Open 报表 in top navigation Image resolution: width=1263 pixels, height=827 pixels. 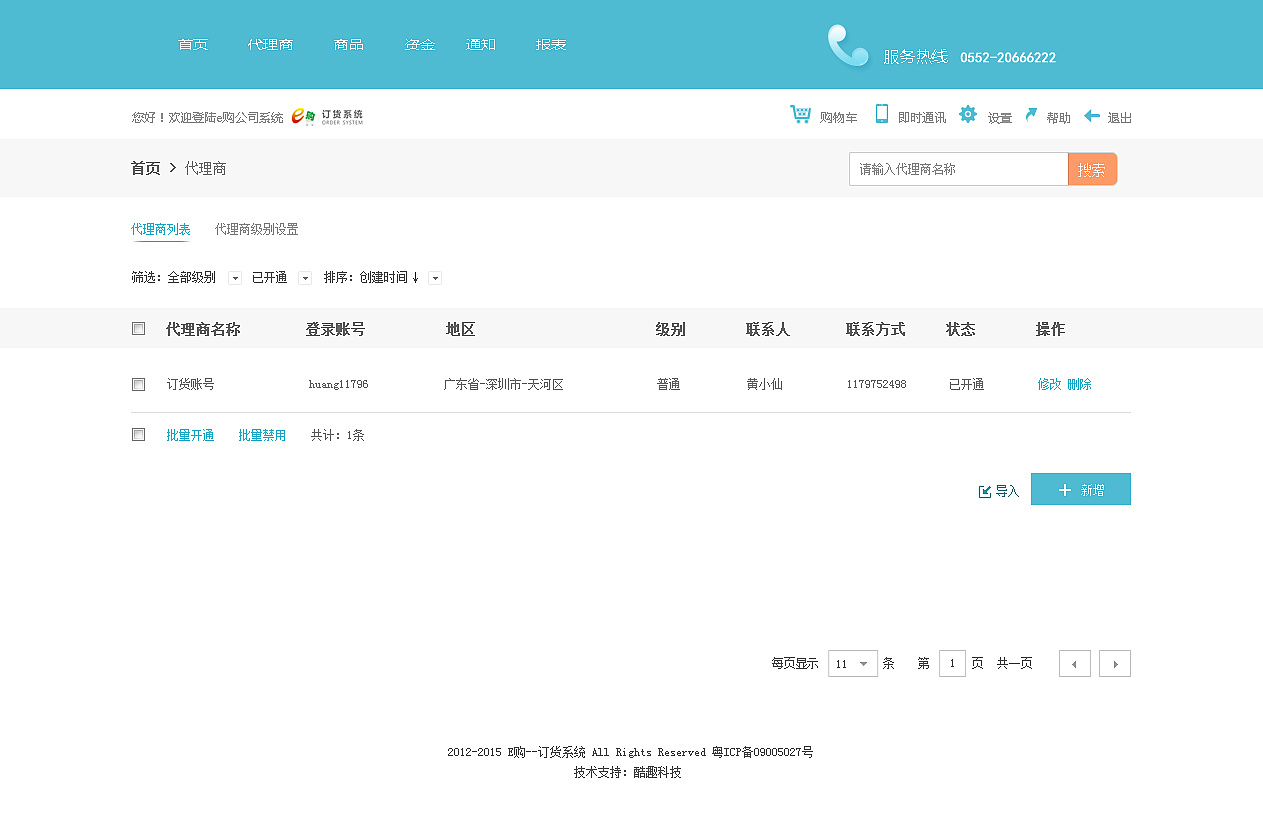pos(551,45)
